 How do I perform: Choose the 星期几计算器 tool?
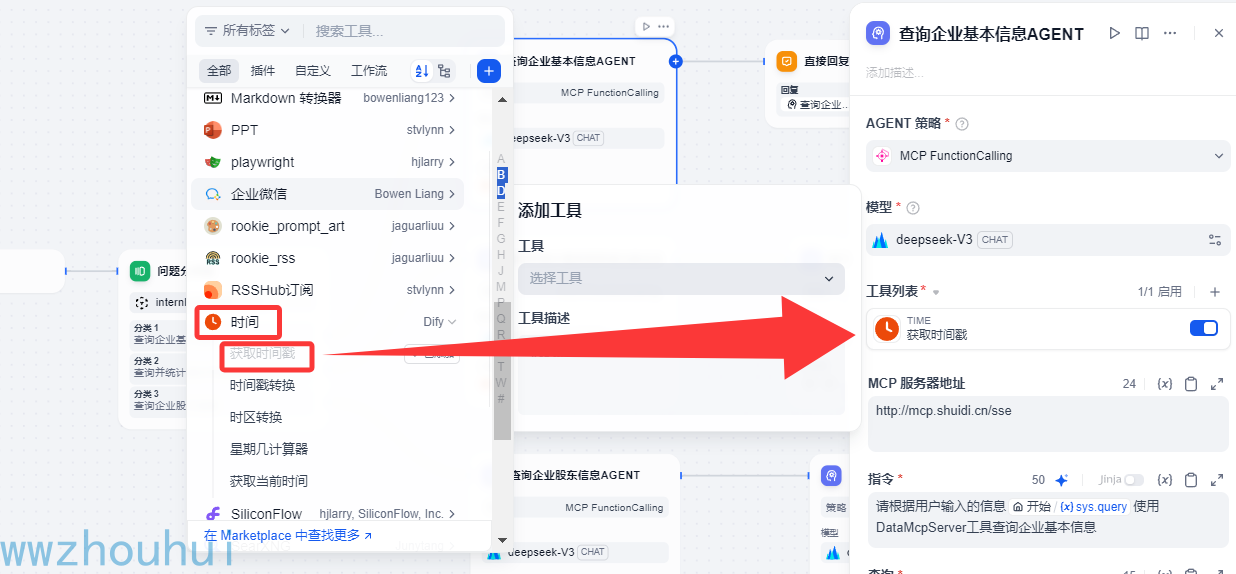point(269,450)
